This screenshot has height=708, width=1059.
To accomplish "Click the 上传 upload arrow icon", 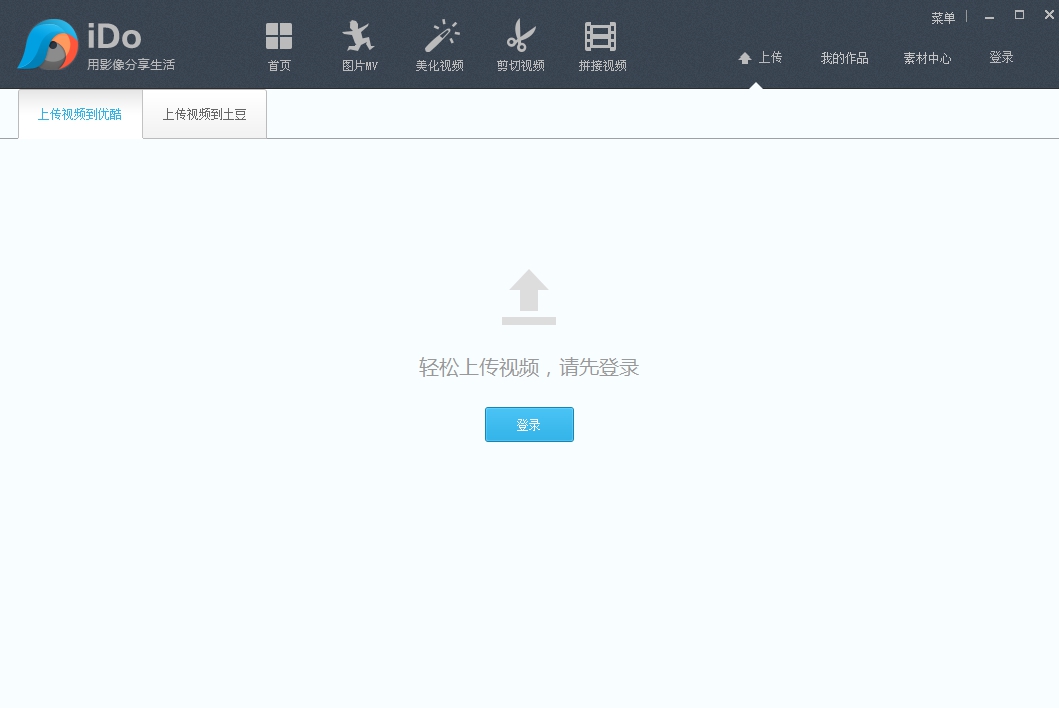I will point(745,57).
